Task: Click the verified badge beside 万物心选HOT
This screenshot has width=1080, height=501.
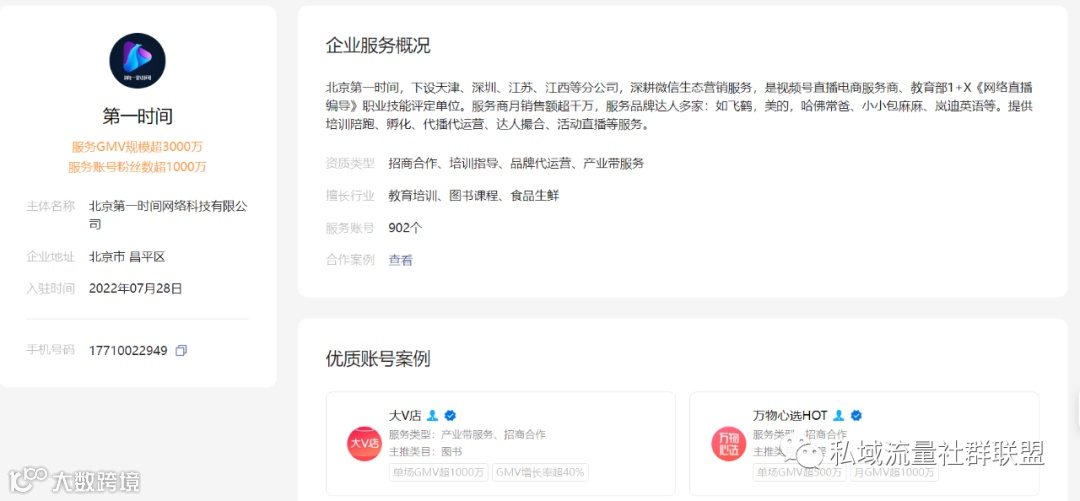Action: tap(856, 416)
